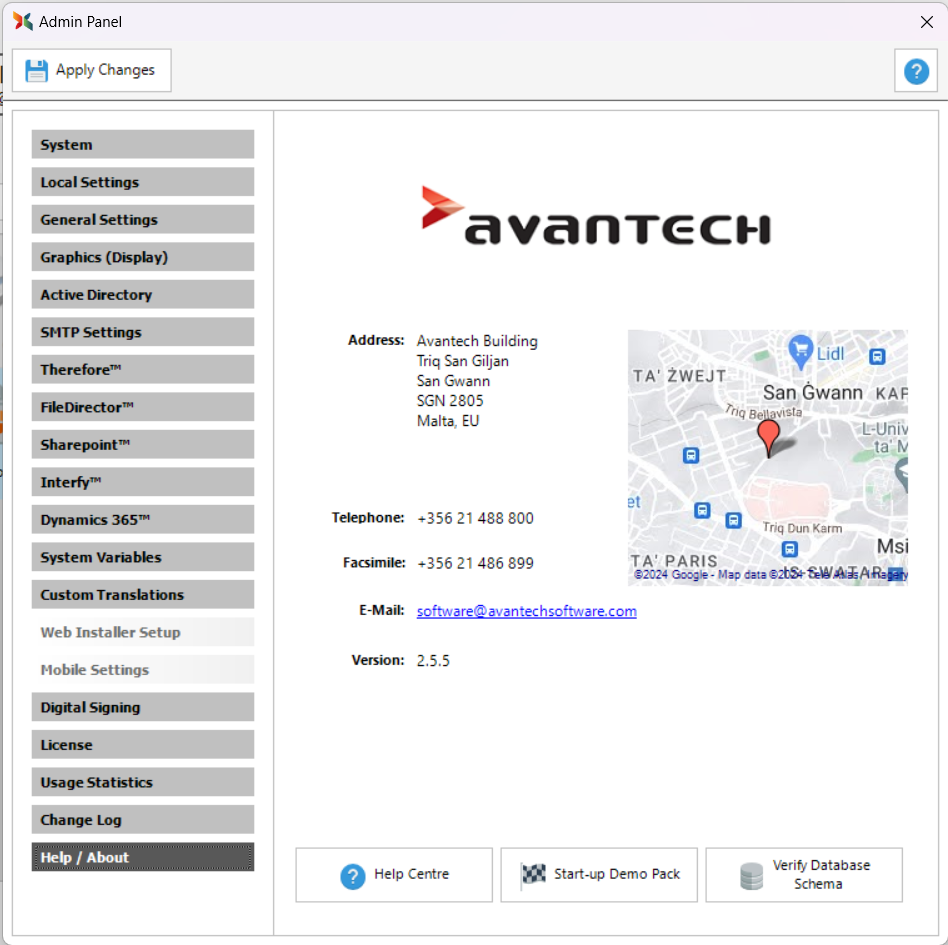Click the Help Centre question mark icon
This screenshot has height=945, width=948.
click(x=353, y=876)
